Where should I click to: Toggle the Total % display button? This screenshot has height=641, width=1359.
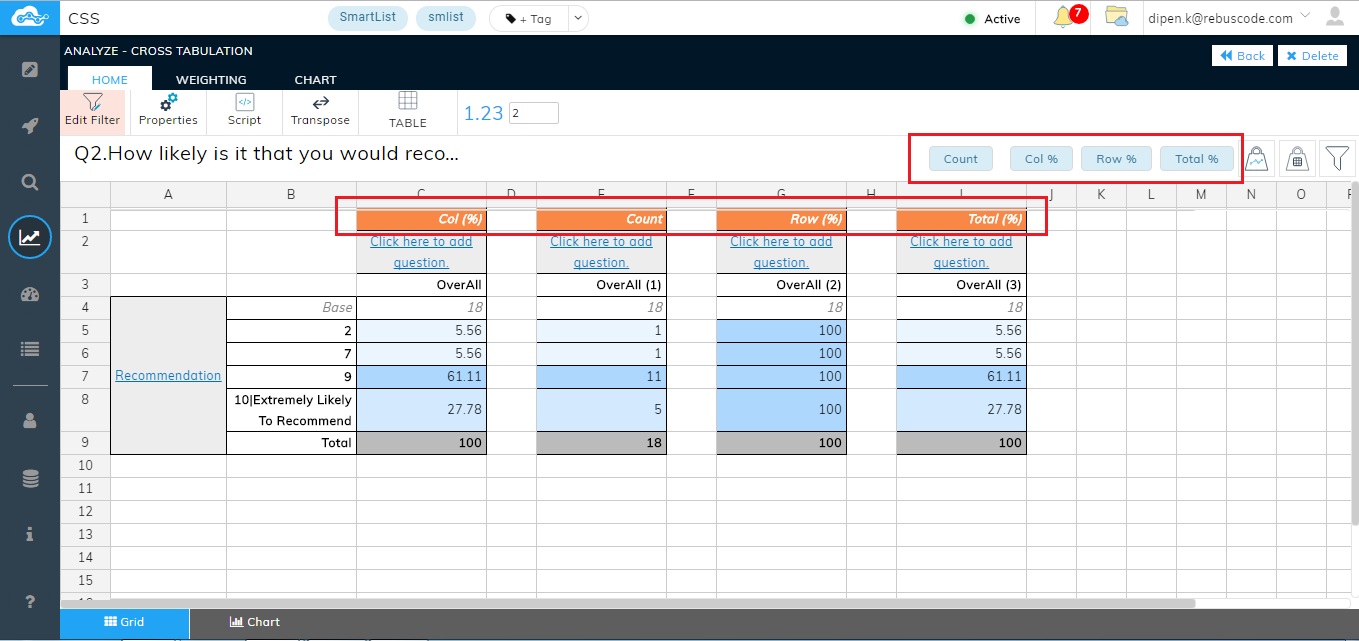[1197, 158]
